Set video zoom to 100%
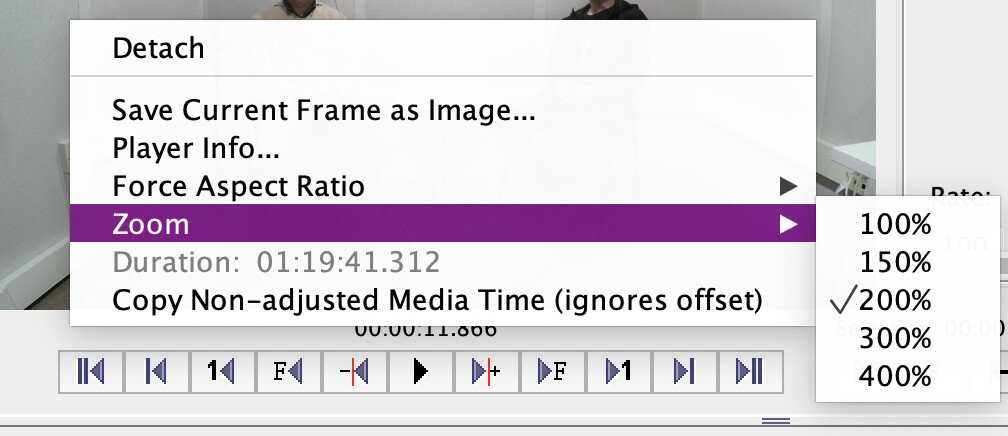Viewport: 1008px width, 436px height. [x=895, y=225]
